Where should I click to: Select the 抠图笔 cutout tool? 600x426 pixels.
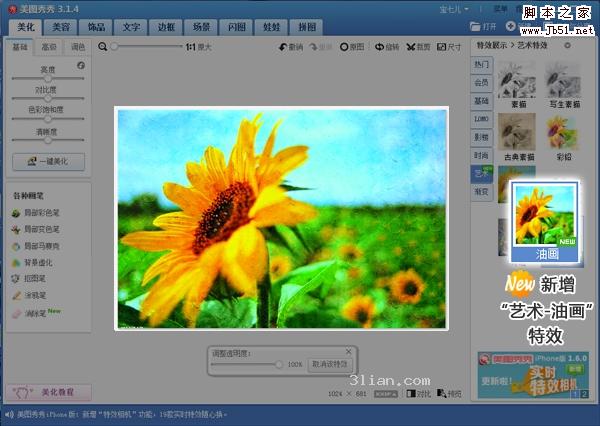tap(29, 279)
